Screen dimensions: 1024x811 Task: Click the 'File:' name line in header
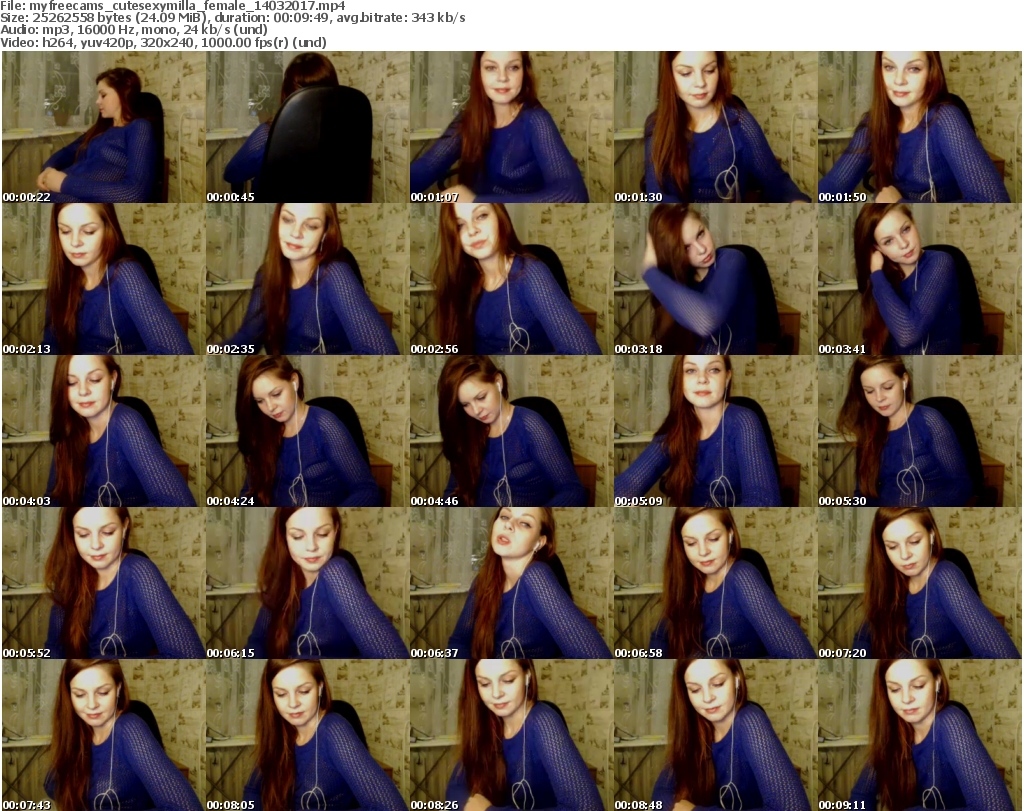coord(173,6)
